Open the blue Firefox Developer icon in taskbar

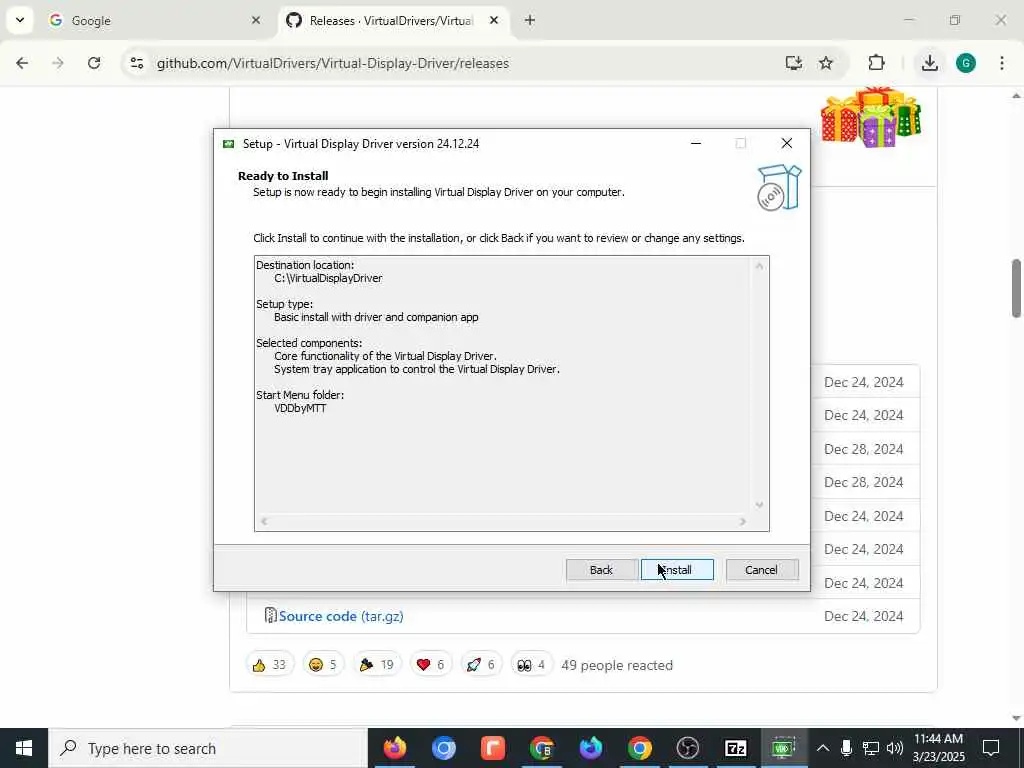(x=590, y=748)
